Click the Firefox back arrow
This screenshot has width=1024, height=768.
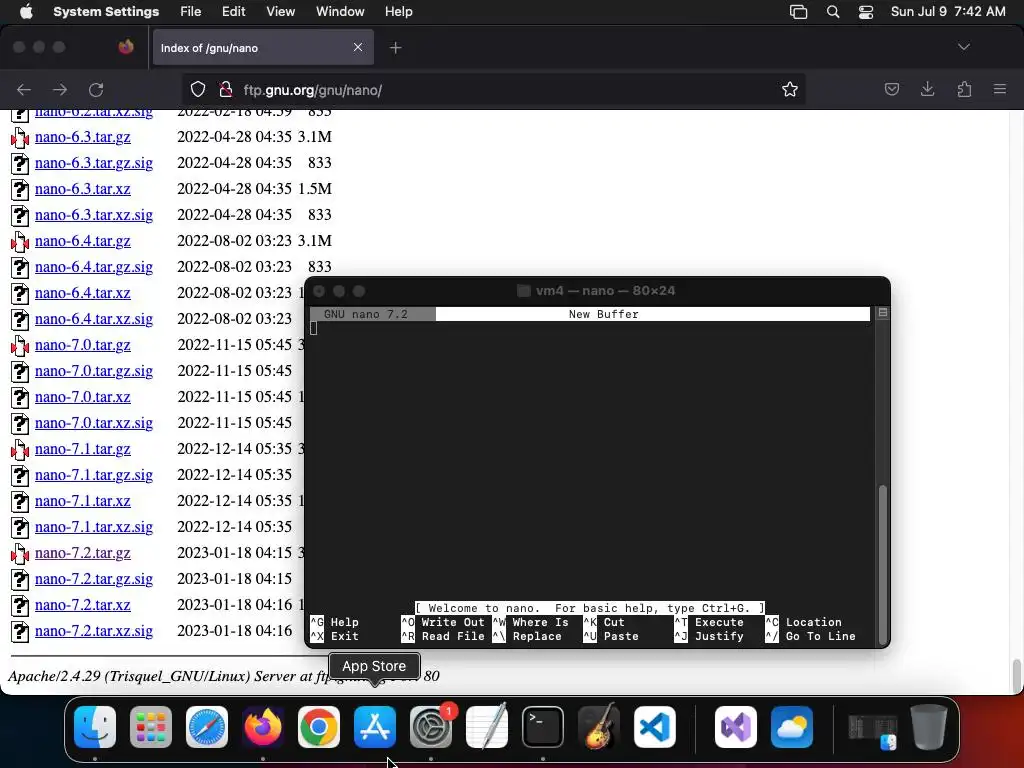coord(24,90)
